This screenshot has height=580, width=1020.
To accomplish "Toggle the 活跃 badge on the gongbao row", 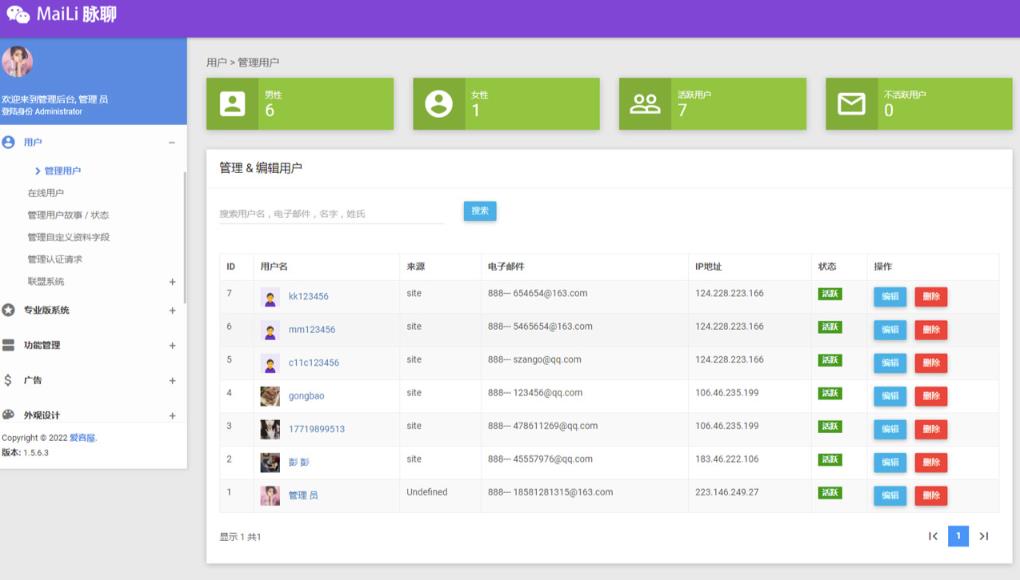I will coord(828,394).
